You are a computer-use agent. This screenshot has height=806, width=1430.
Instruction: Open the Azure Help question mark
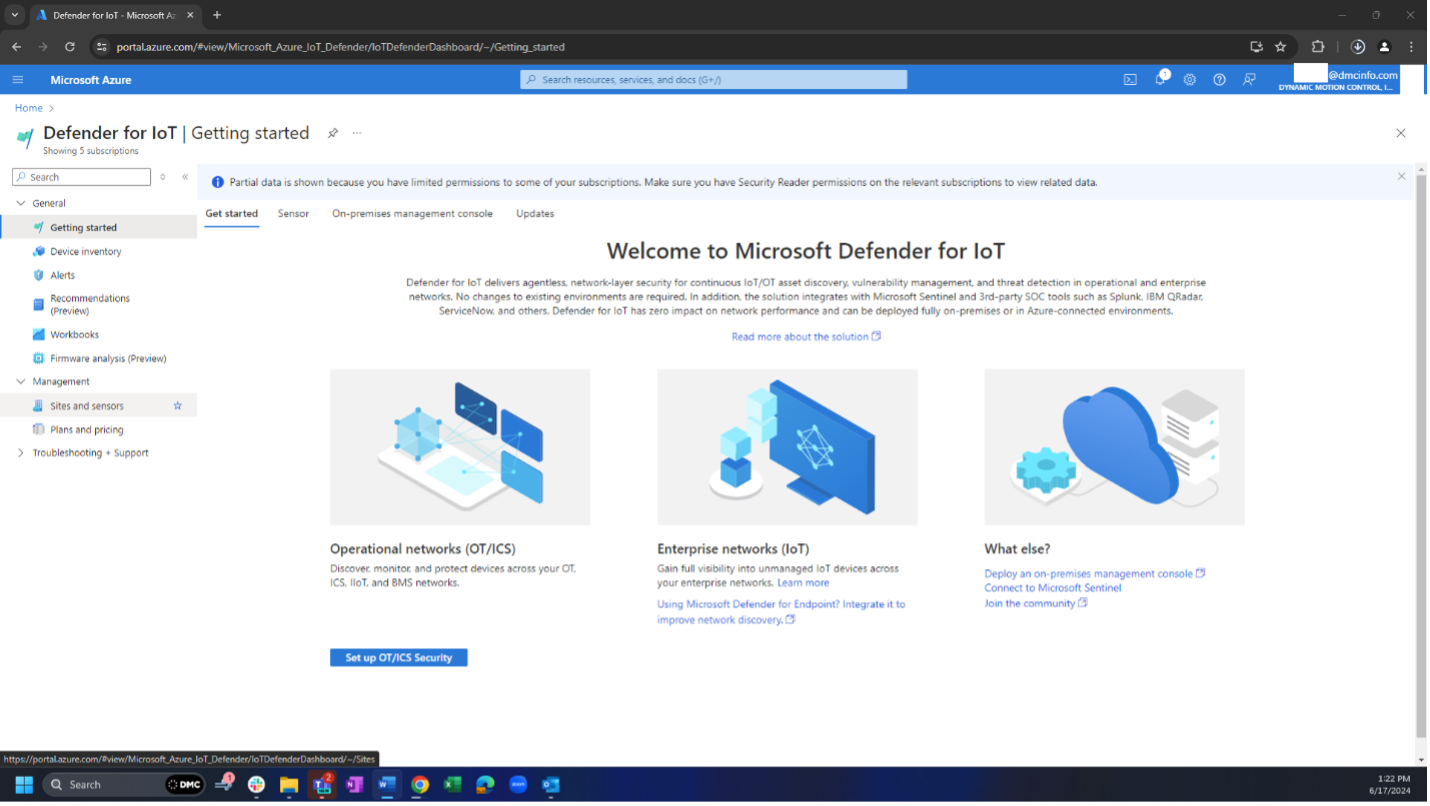[x=1219, y=80]
